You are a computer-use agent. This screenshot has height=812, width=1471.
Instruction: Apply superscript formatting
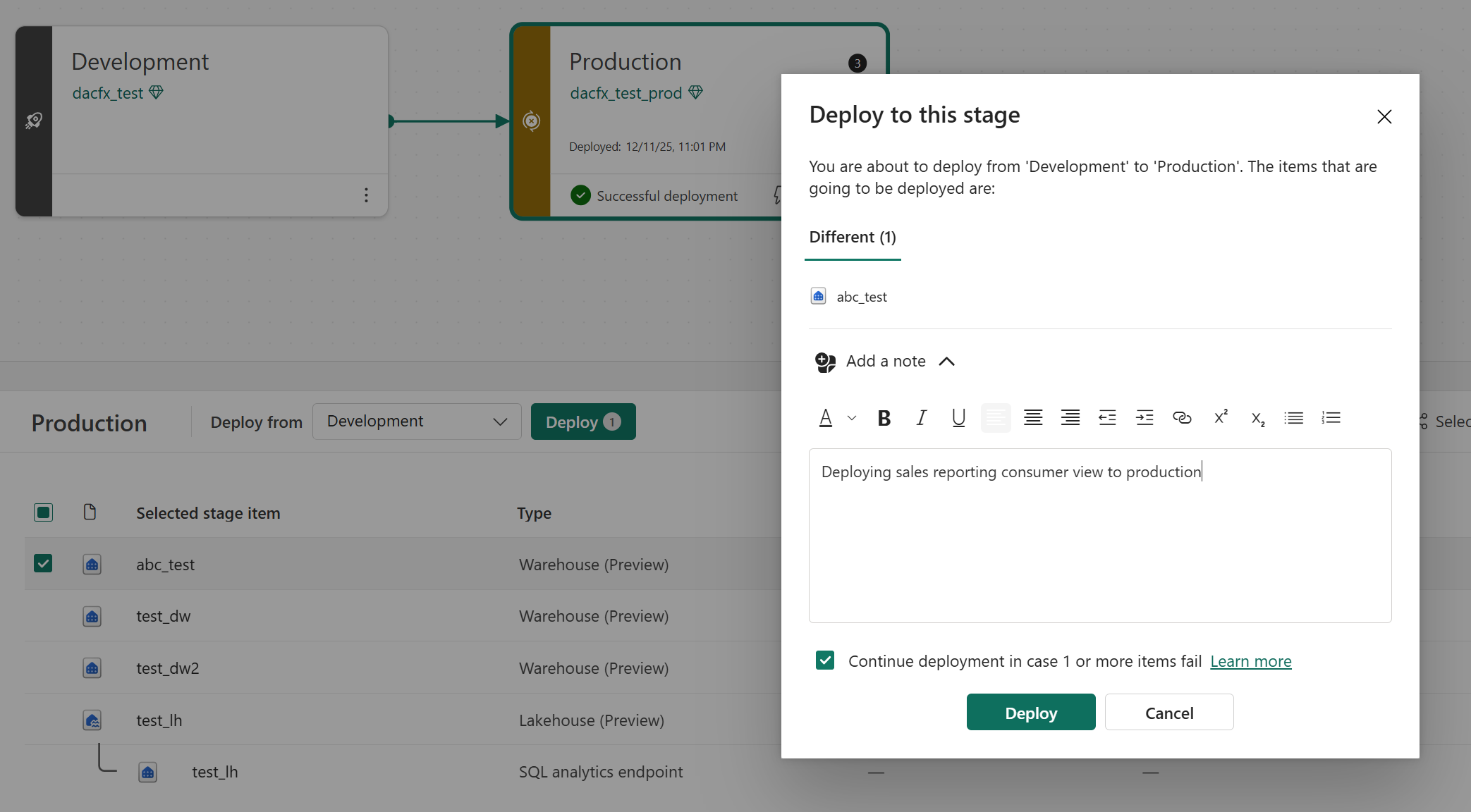click(x=1221, y=418)
